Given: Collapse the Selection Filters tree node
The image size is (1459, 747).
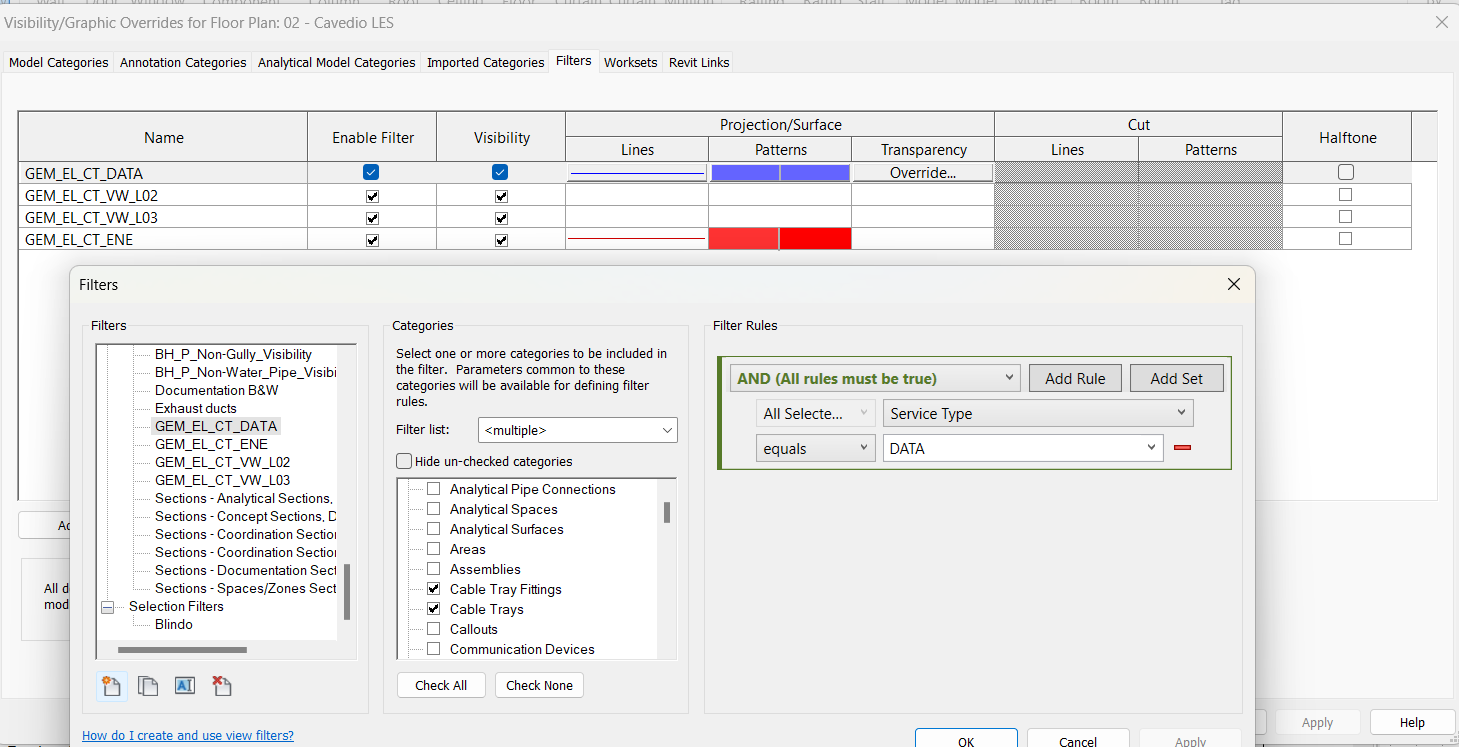Looking at the screenshot, I should tap(107, 606).
